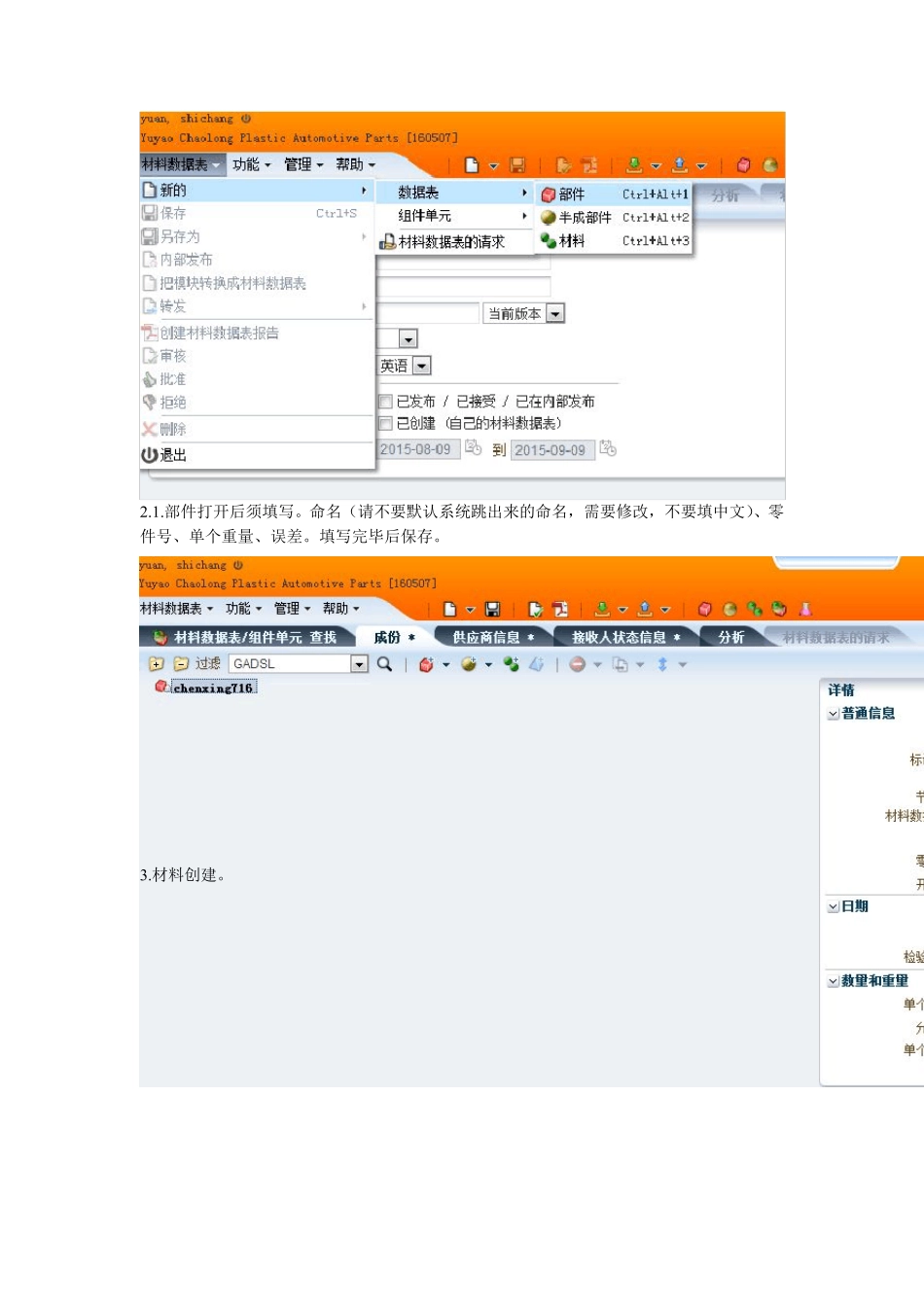Image resolution: width=924 pixels, height=1307 pixels.
Task: Open 材料数据表 menu in lower window
Action: [x=176, y=609]
